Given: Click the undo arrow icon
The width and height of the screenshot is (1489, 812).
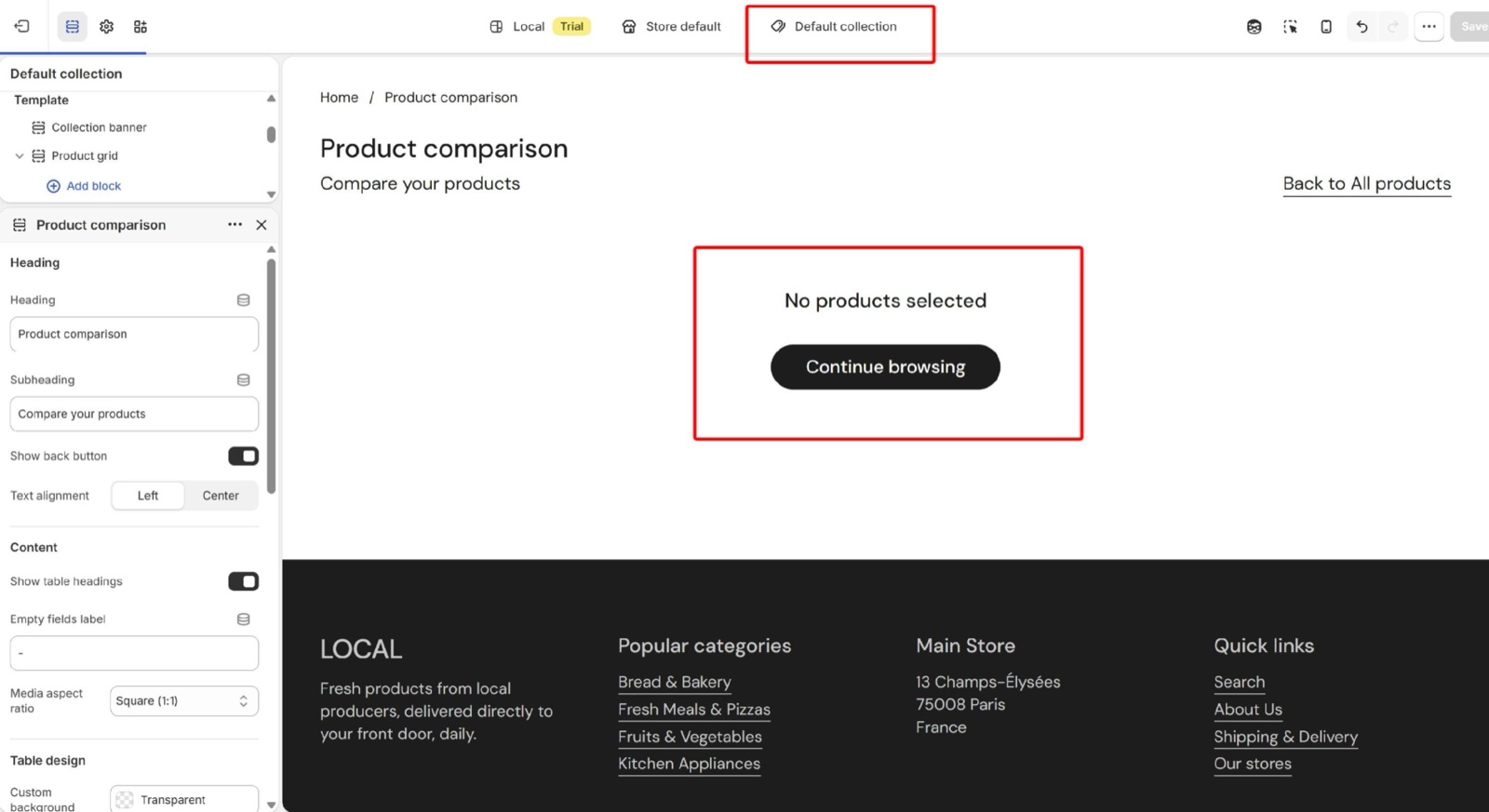Looking at the screenshot, I should 1362,26.
